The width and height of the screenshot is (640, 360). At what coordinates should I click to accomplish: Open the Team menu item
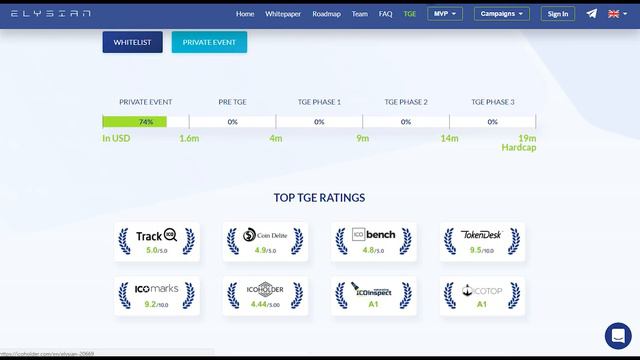tap(360, 14)
